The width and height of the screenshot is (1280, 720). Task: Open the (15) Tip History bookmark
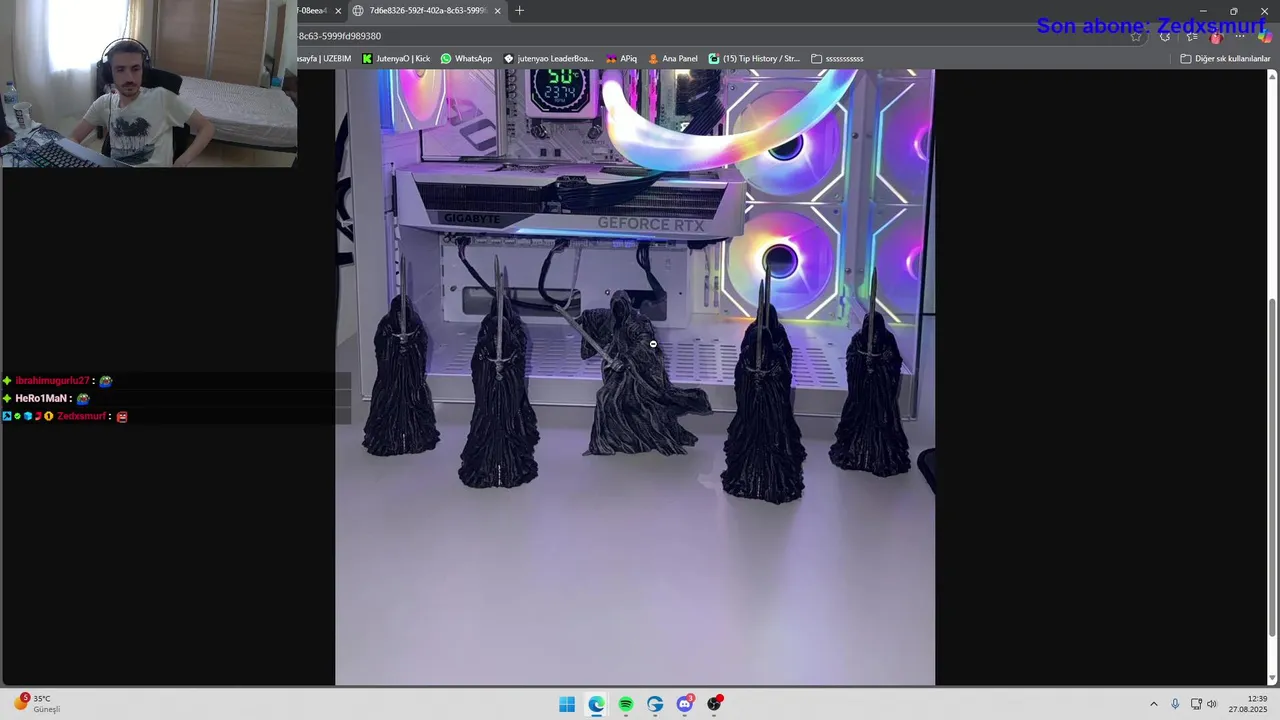coord(754,59)
